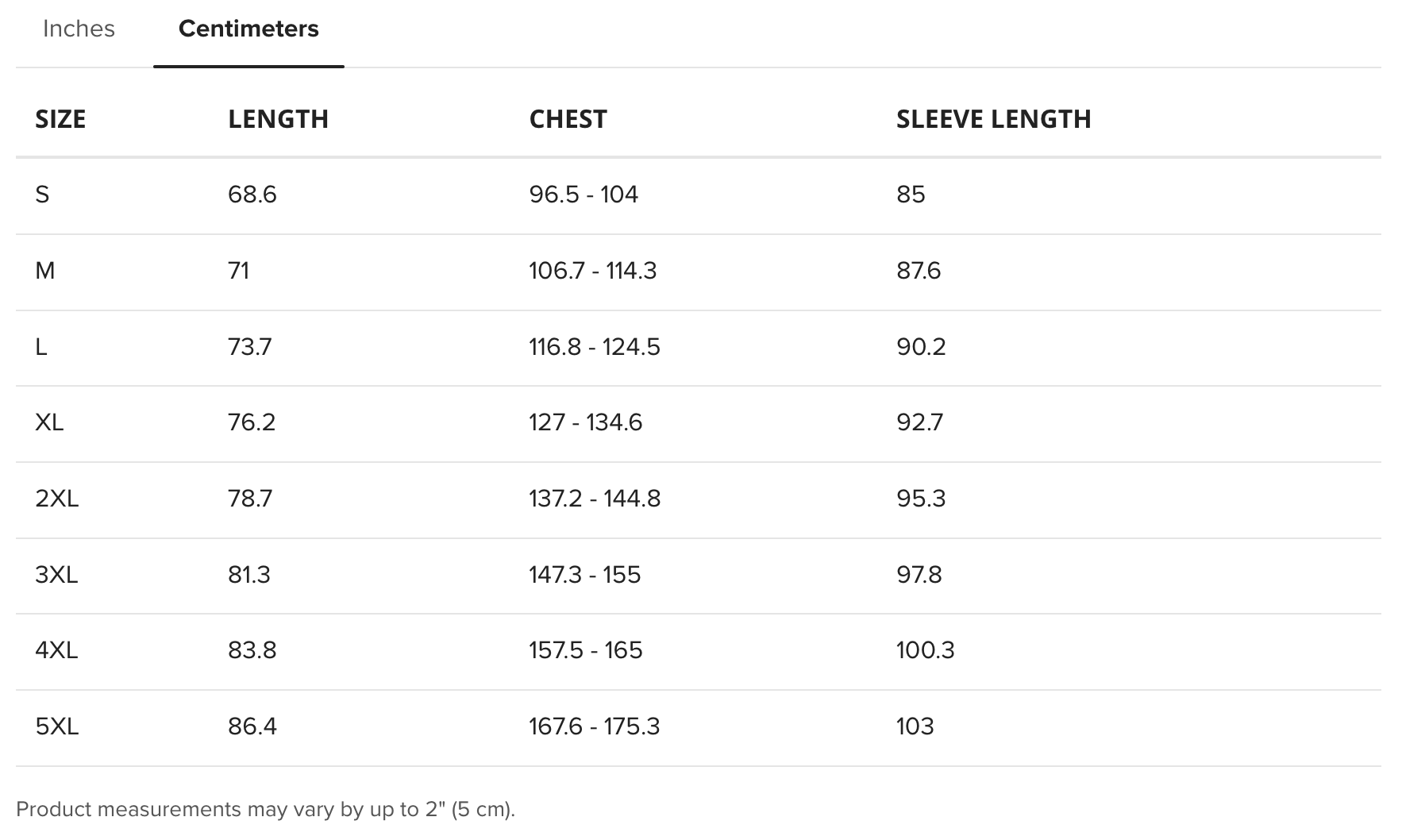1402x840 pixels.
Task: Click chest range 96.5 - 104
Action: 584,195
